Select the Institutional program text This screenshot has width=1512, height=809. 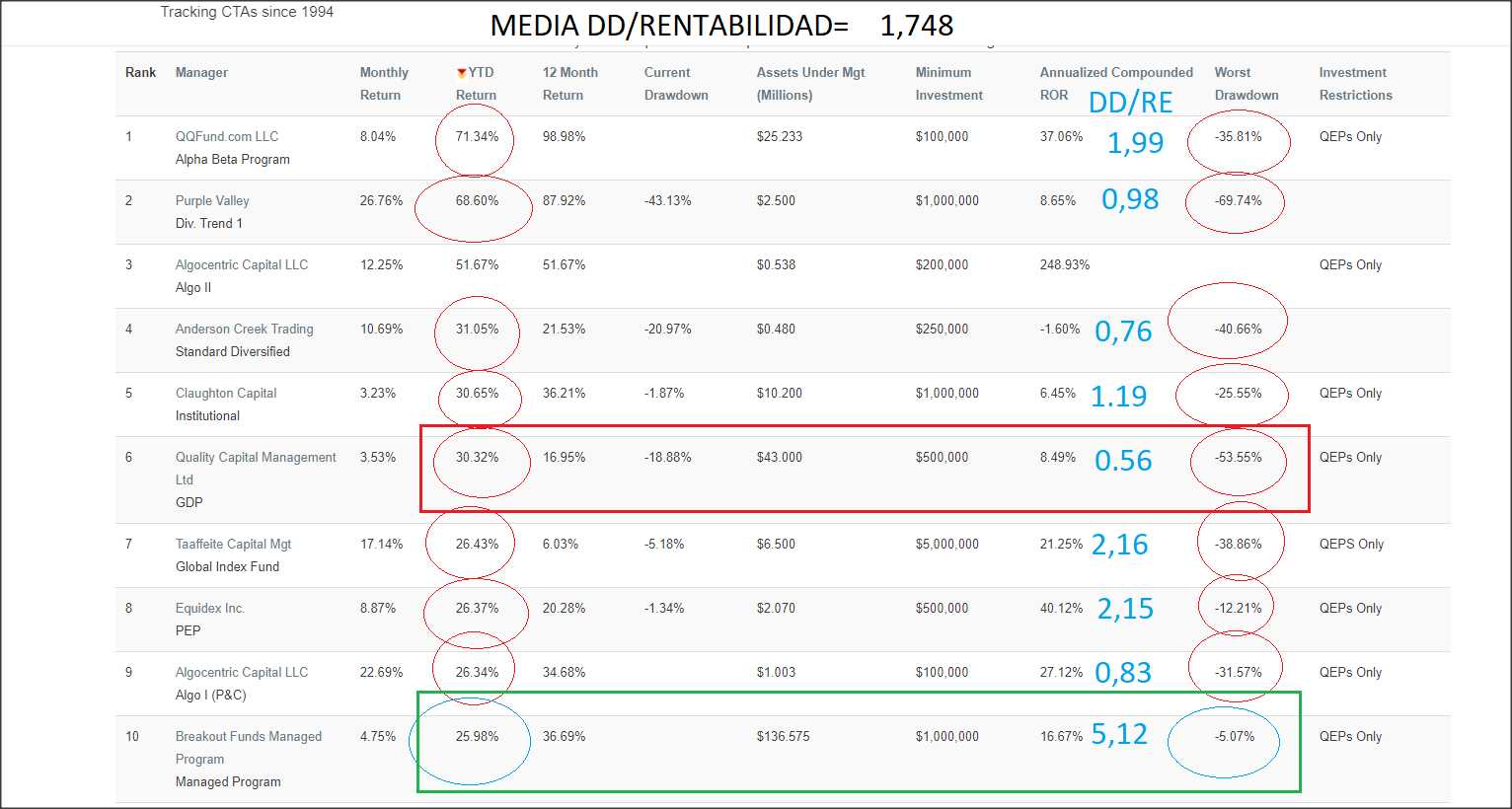point(207,416)
